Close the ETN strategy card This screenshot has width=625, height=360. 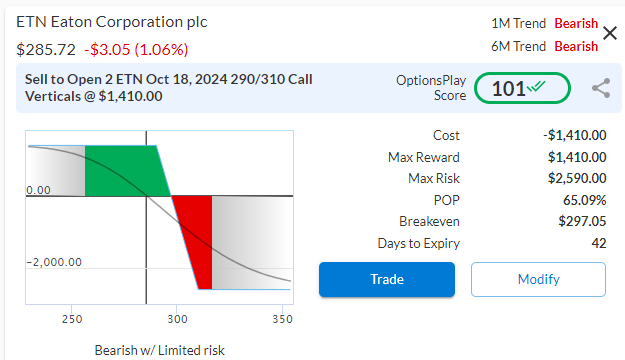point(610,33)
